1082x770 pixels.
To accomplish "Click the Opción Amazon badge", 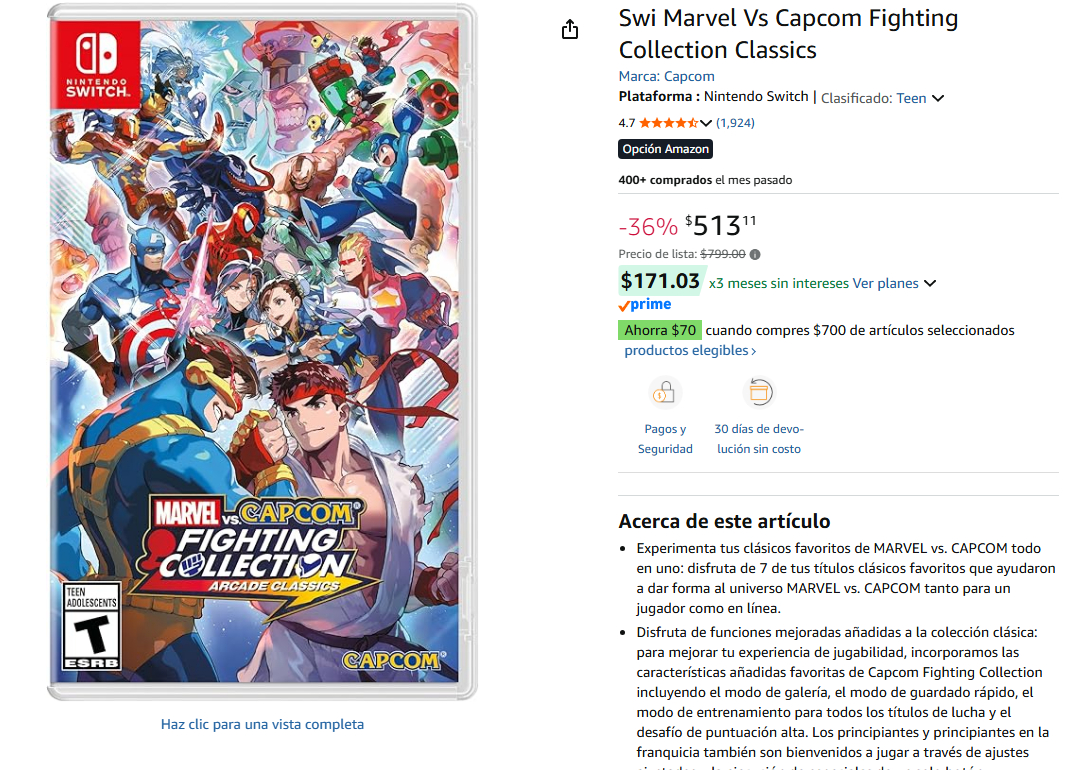I will point(666,149).
